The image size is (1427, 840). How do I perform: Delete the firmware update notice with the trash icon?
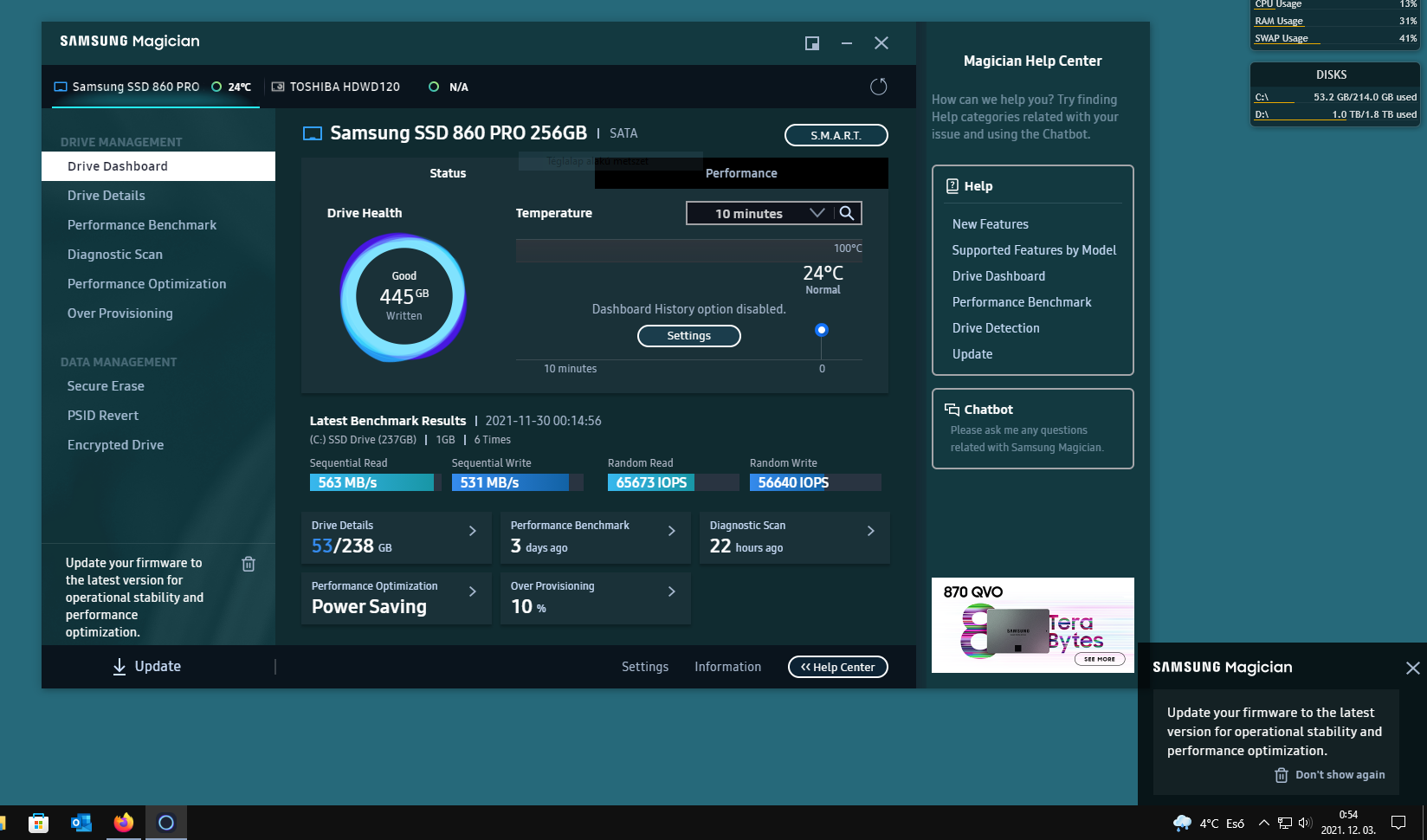pyautogui.click(x=249, y=564)
